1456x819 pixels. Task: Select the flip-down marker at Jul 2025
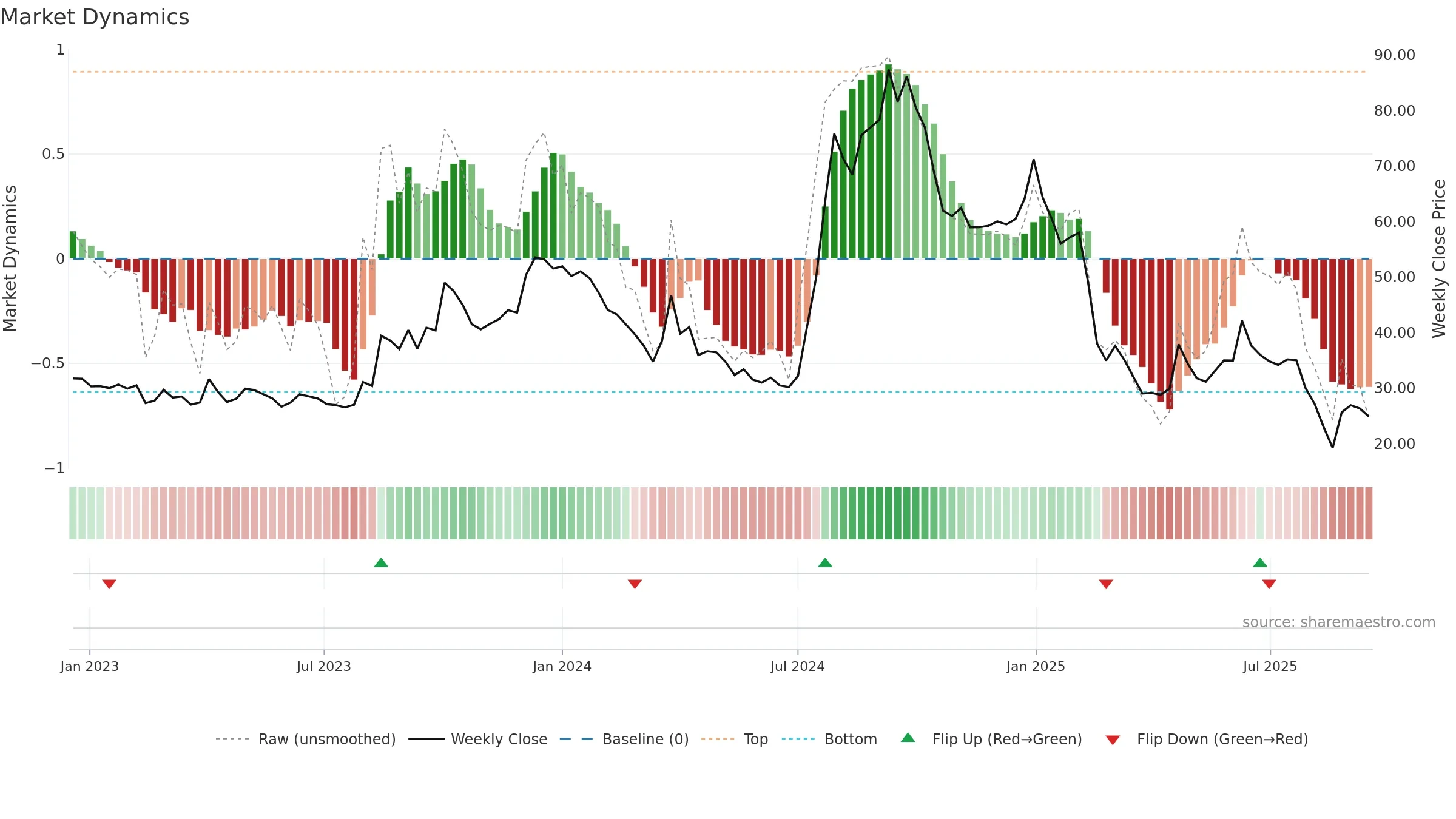point(1269,584)
